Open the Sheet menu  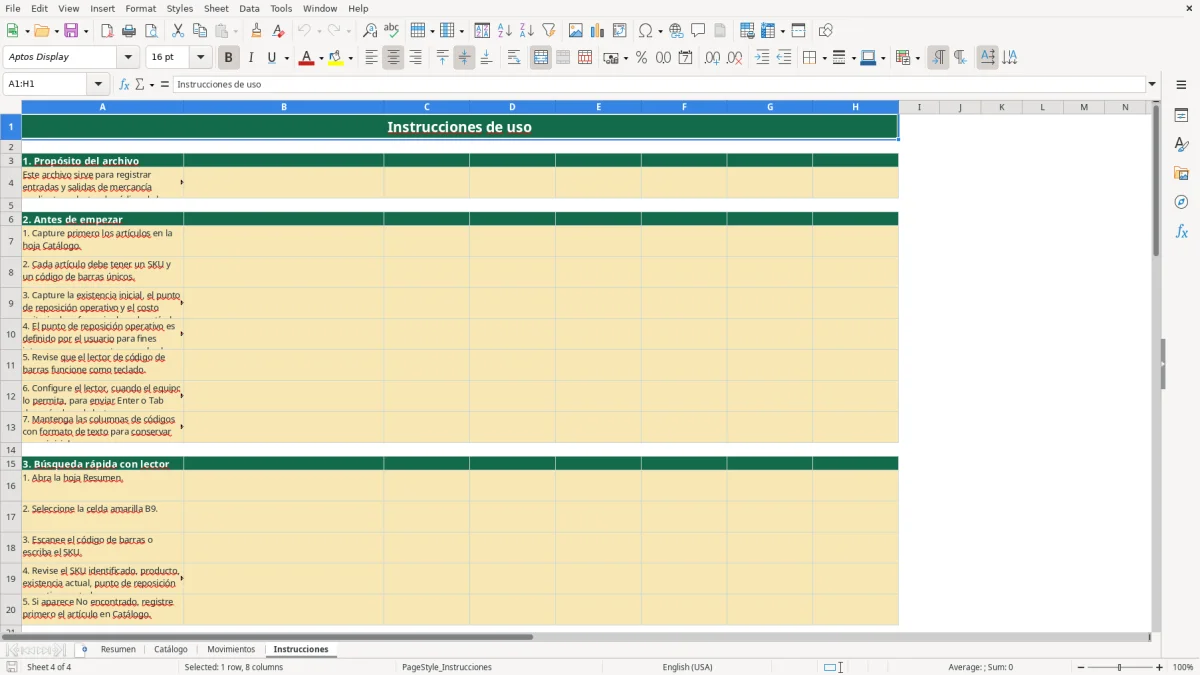click(216, 8)
